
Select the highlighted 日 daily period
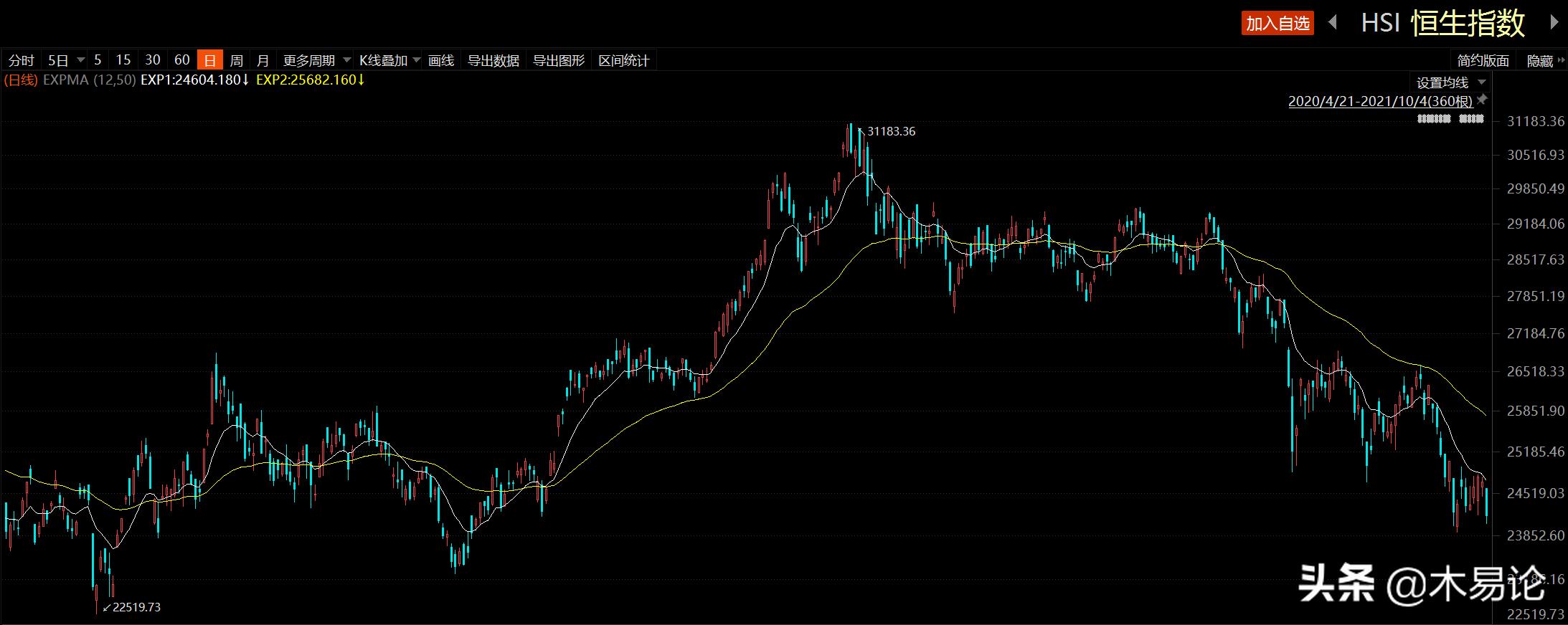click(210, 60)
